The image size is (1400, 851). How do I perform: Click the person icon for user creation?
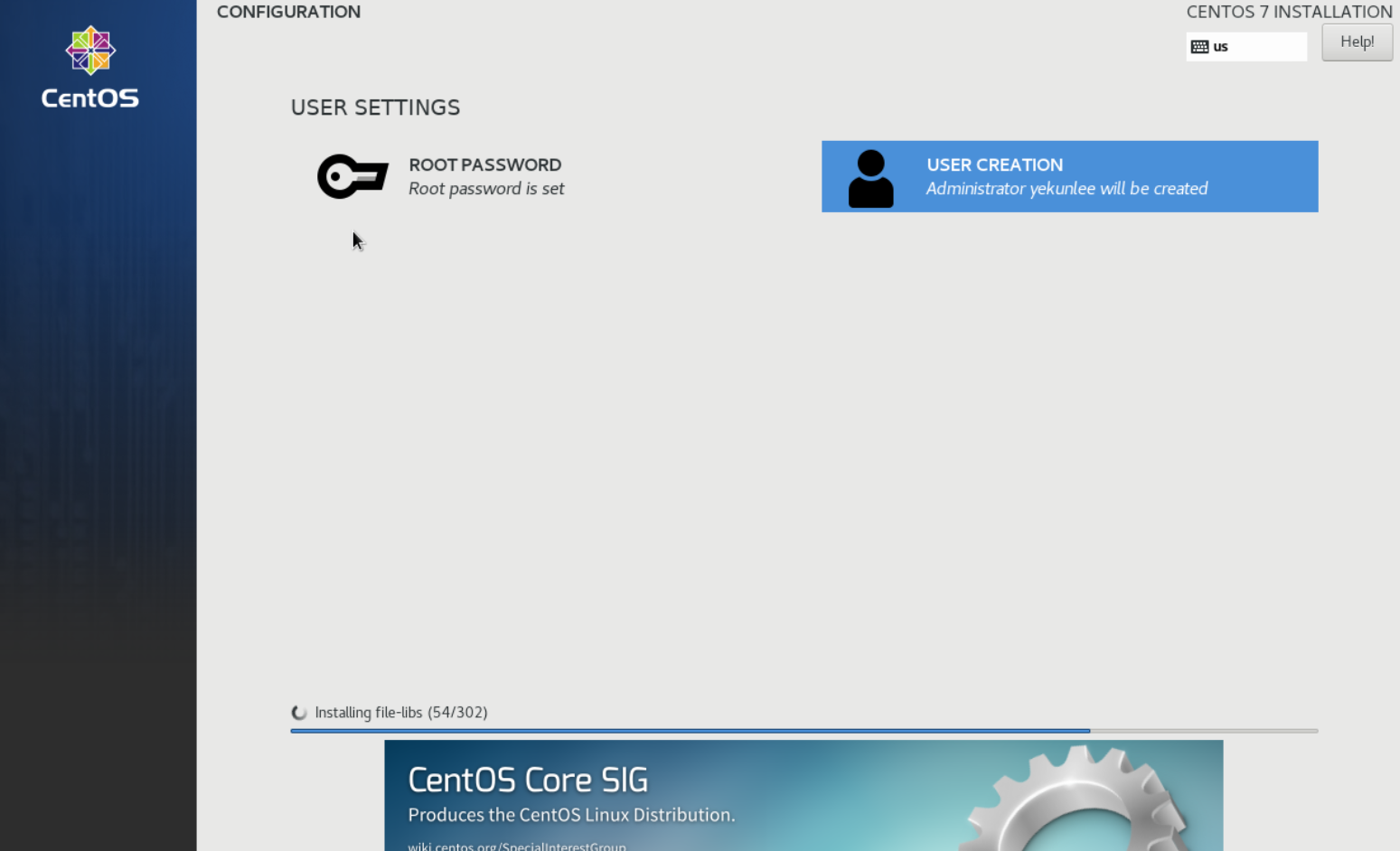click(870, 178)
